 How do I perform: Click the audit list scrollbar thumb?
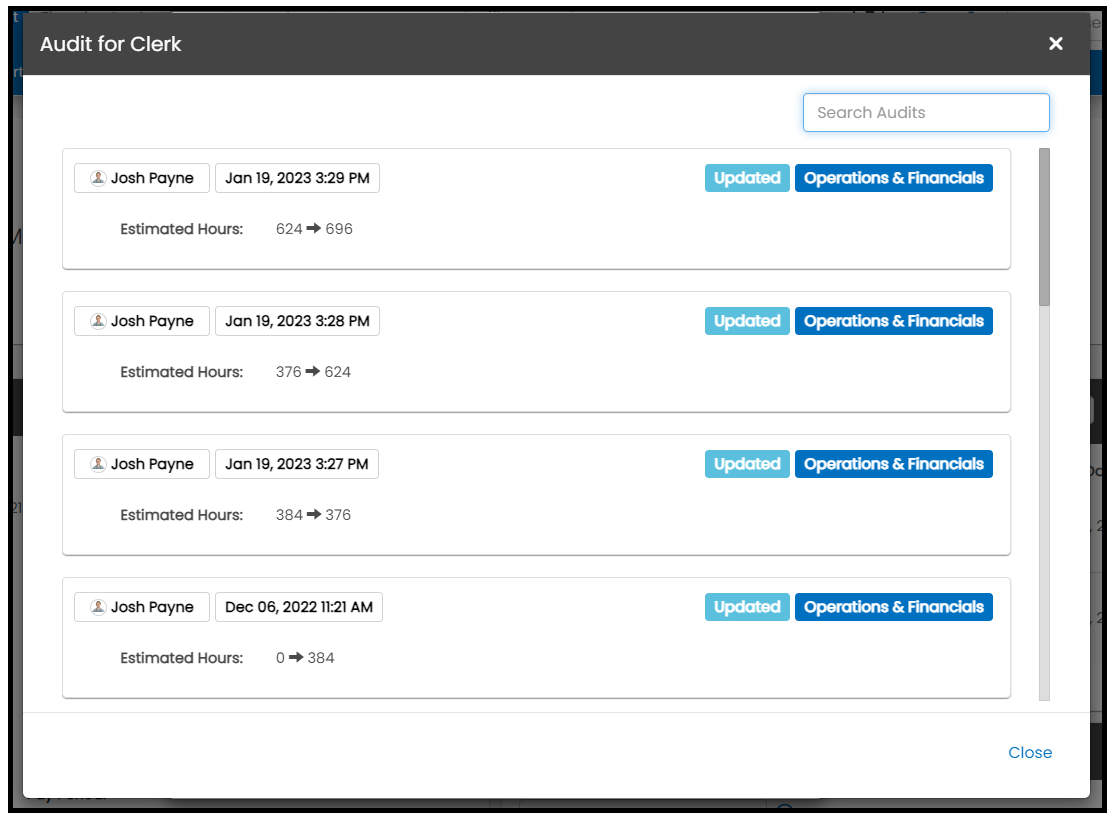point(1044,226)
